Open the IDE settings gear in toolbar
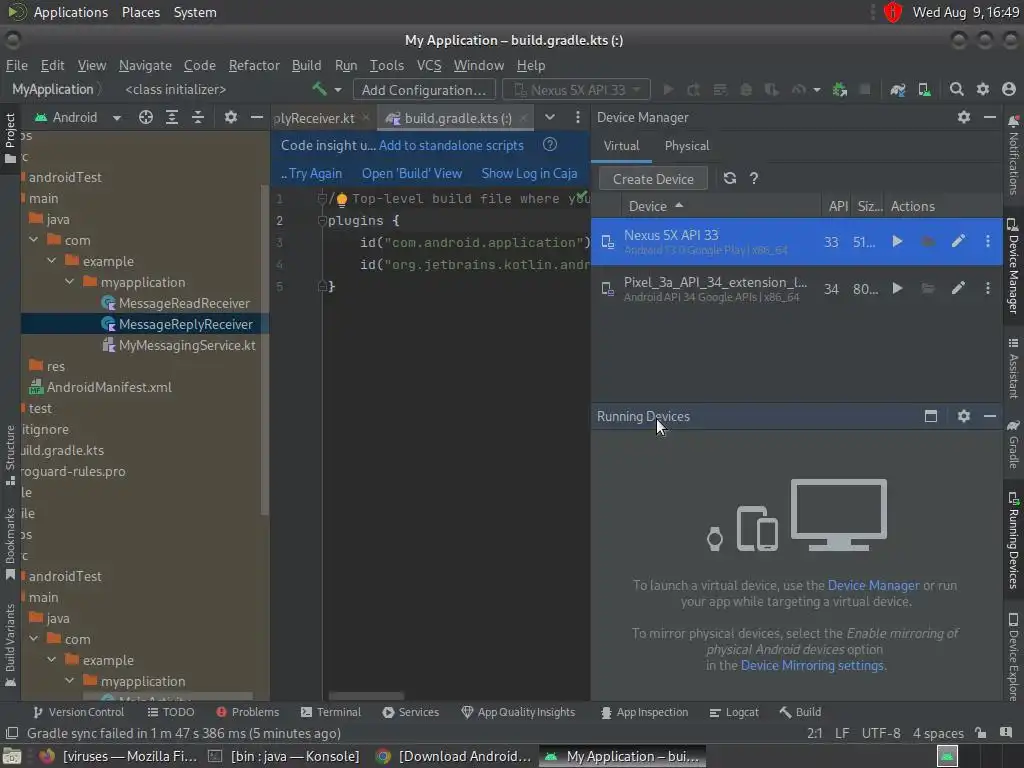1024x768 pixels. coord(983,89)
